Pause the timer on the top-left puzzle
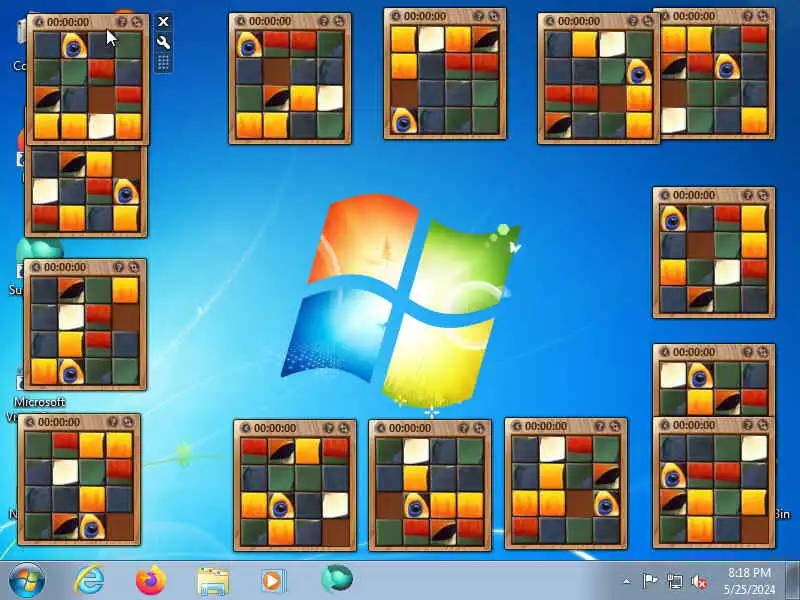This screenshot has width=800, height=600. 39,22
